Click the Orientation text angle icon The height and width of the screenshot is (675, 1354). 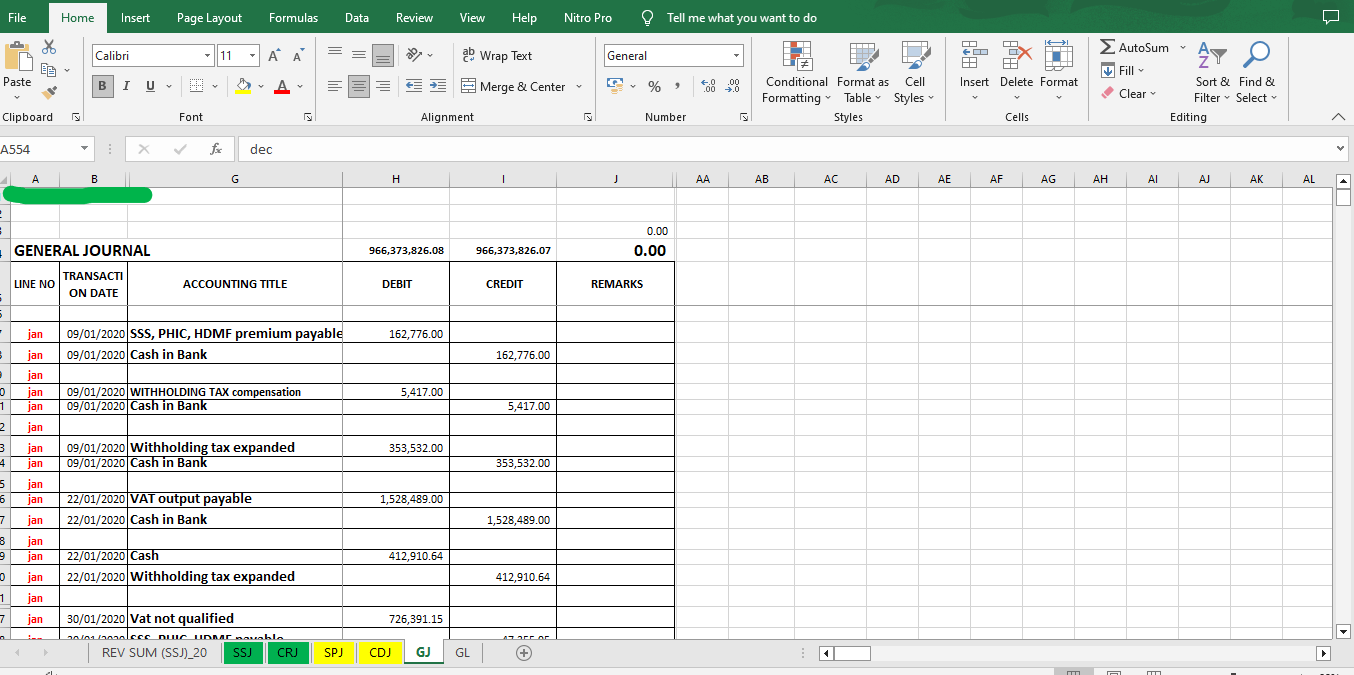click(x=415, y=55)
